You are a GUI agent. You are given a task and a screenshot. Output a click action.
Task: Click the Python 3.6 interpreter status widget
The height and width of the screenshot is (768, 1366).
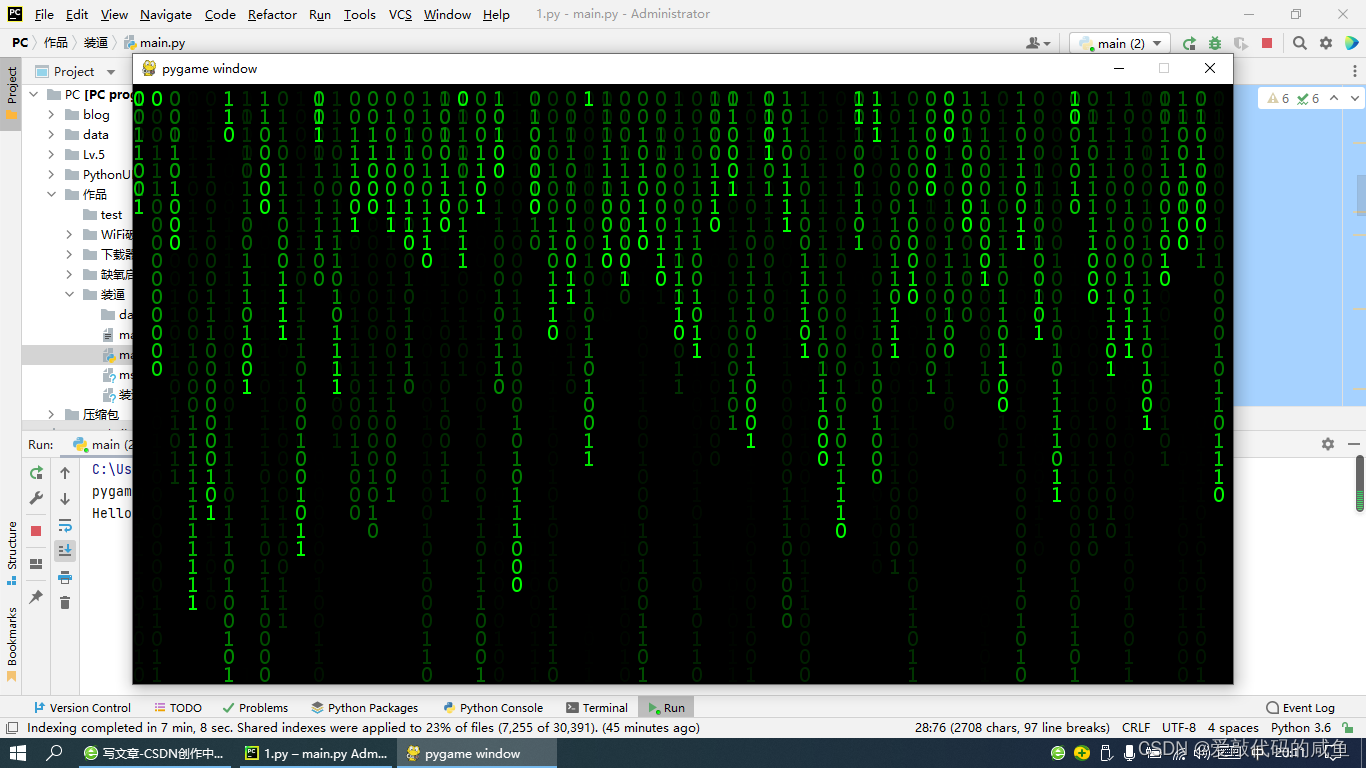pos(1301,728)
